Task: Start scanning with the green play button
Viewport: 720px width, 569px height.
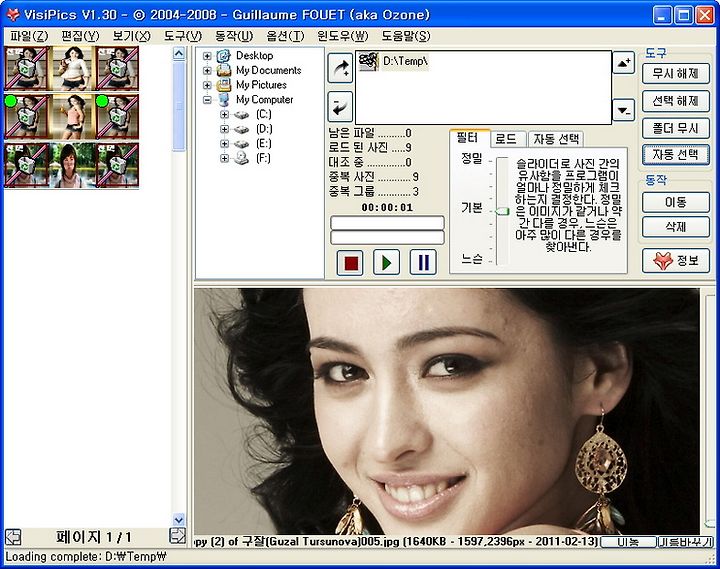Action: click(x=386, y=263)
